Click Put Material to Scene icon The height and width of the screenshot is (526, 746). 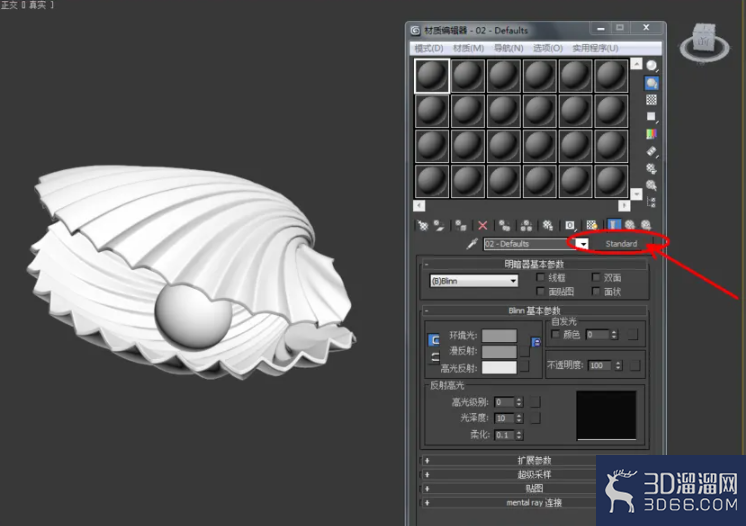pyautogui.click(x=439, y=225)
